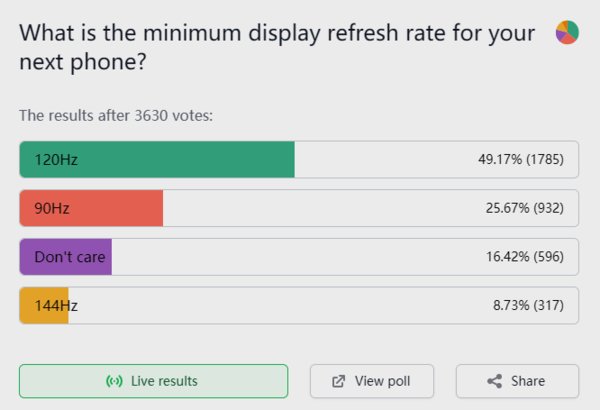Image resolution: width=600 pixels, height=410 pixels.
Task: Click the poll question heading
Action: tap(270, 49)
